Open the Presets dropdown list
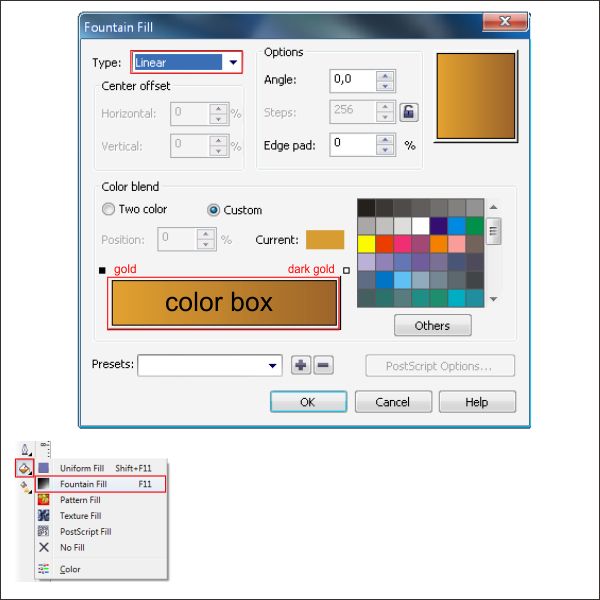The image size is (600, 600). pyautogui.click(x=210, y=365)
